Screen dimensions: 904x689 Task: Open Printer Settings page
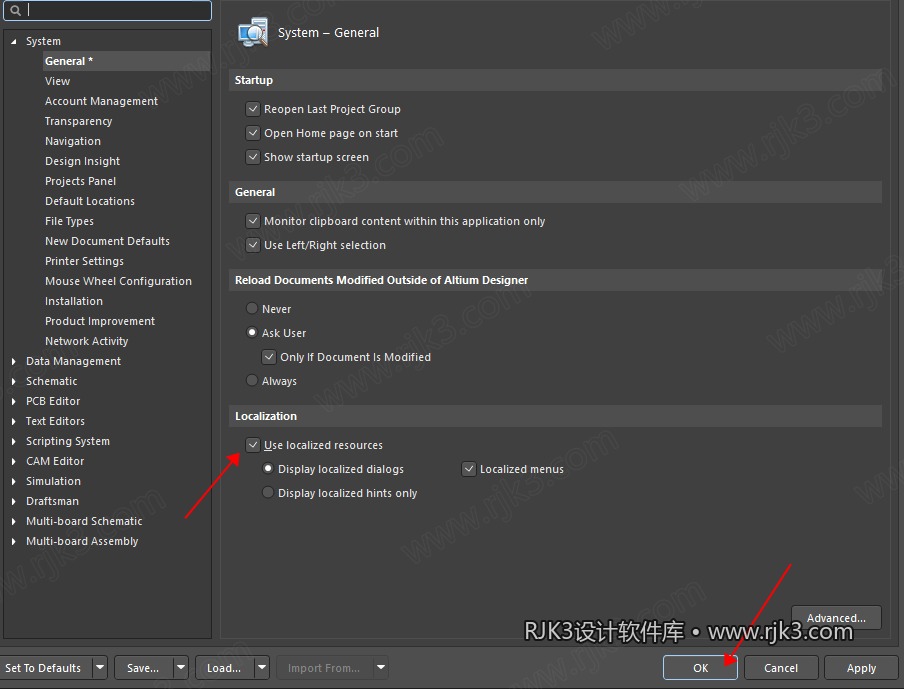tap(84, 261)
